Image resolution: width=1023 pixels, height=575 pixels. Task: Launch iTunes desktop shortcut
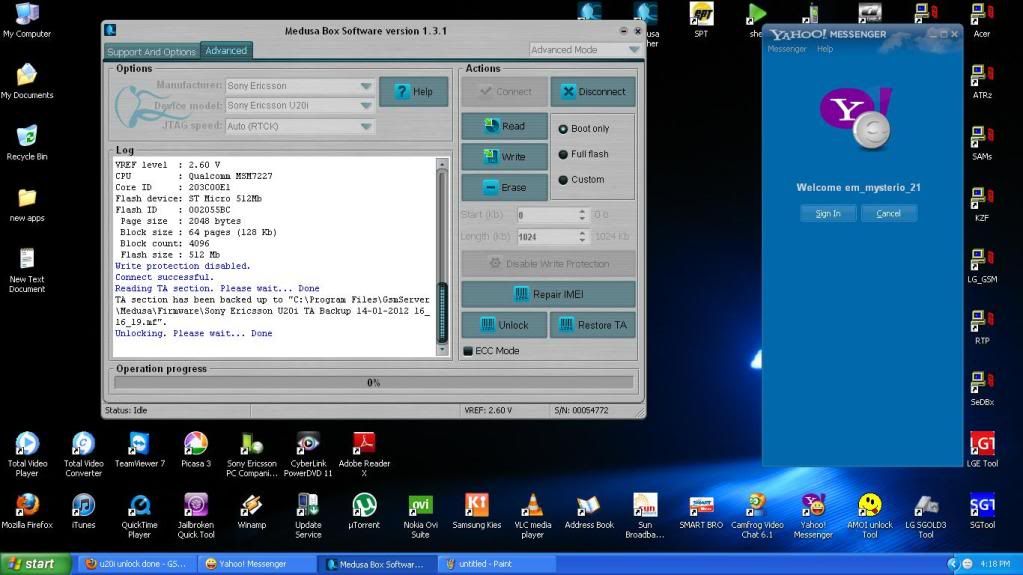click(84, 511)
